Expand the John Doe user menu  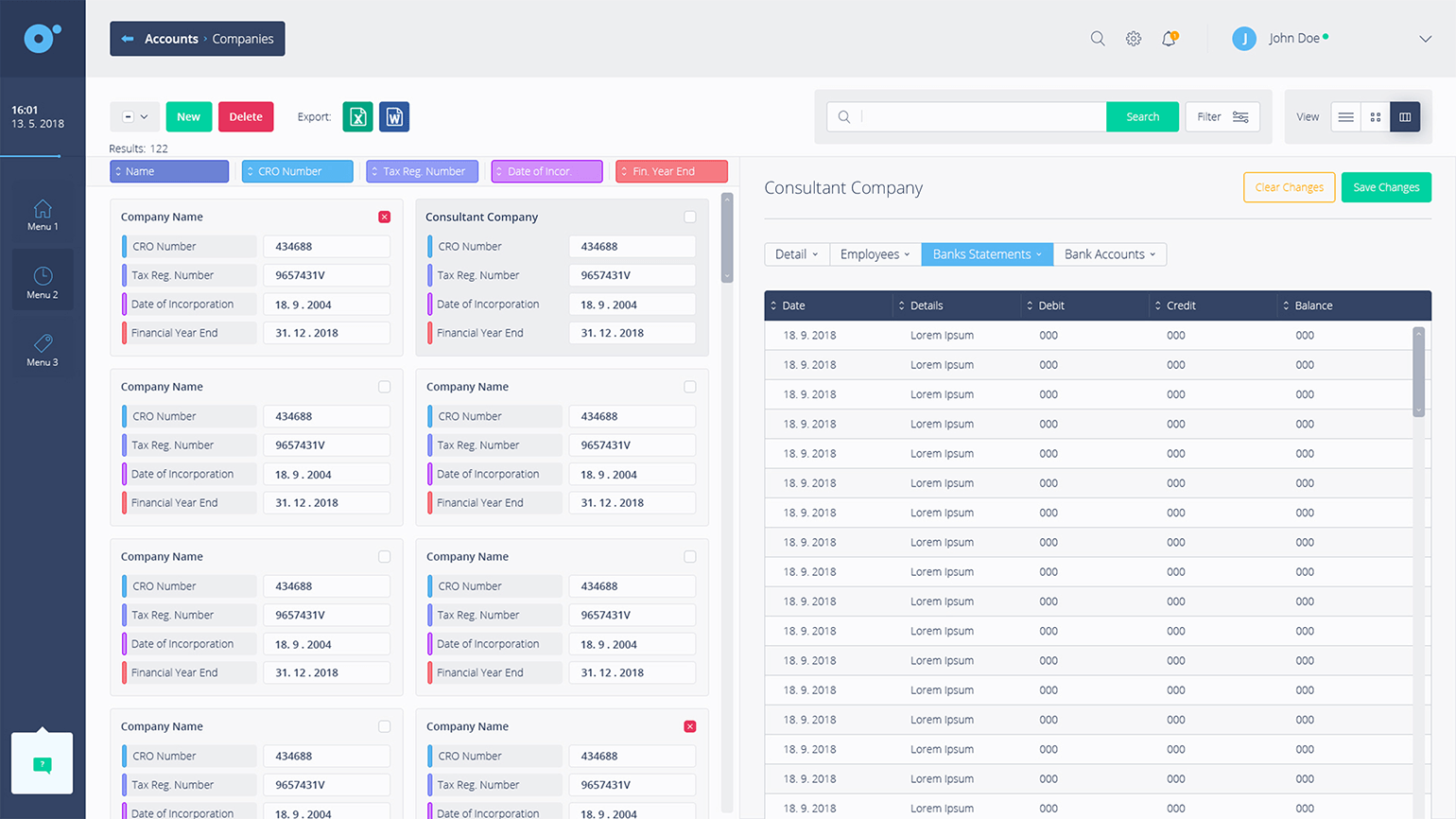click(1425, 39)
